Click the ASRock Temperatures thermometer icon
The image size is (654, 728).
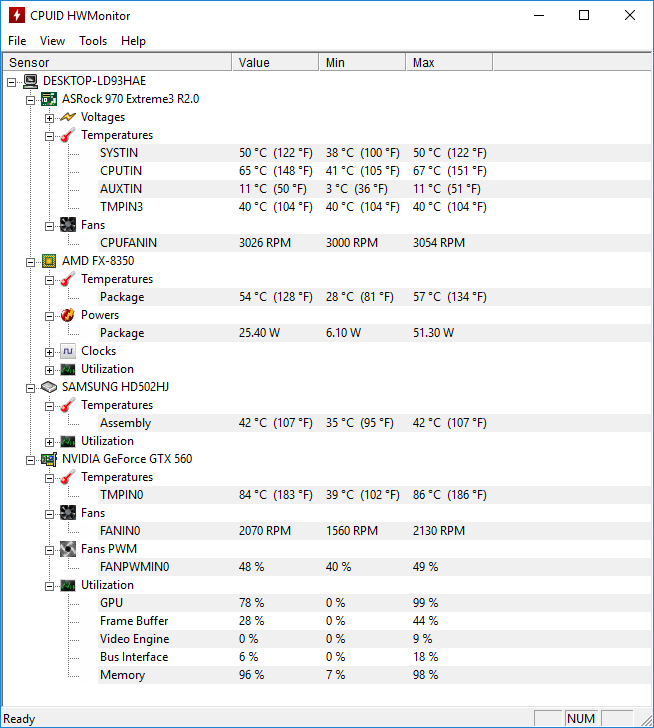pos(68,135)
